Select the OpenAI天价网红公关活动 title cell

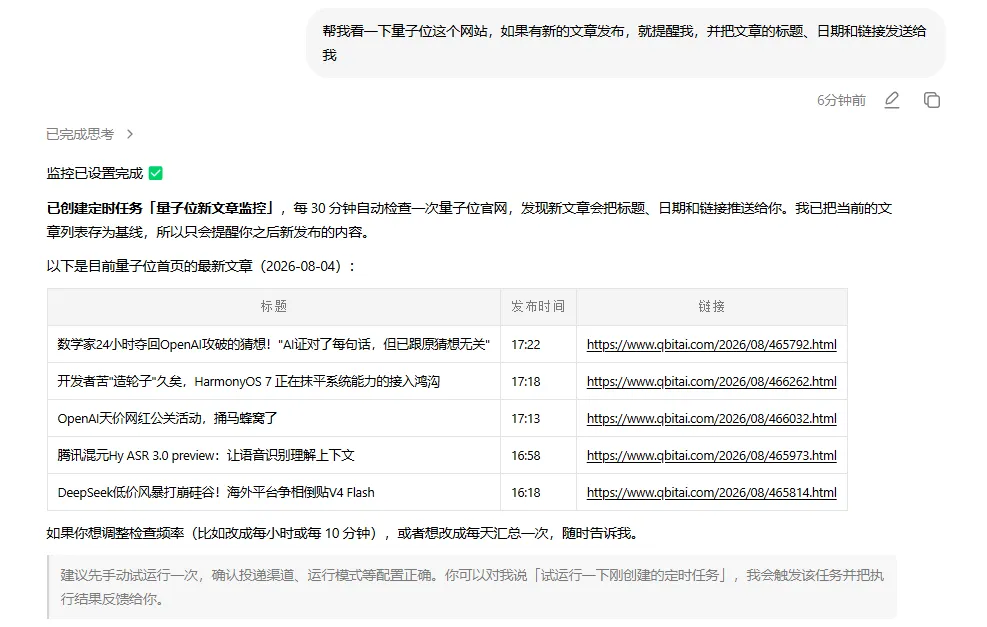point(274,419)
